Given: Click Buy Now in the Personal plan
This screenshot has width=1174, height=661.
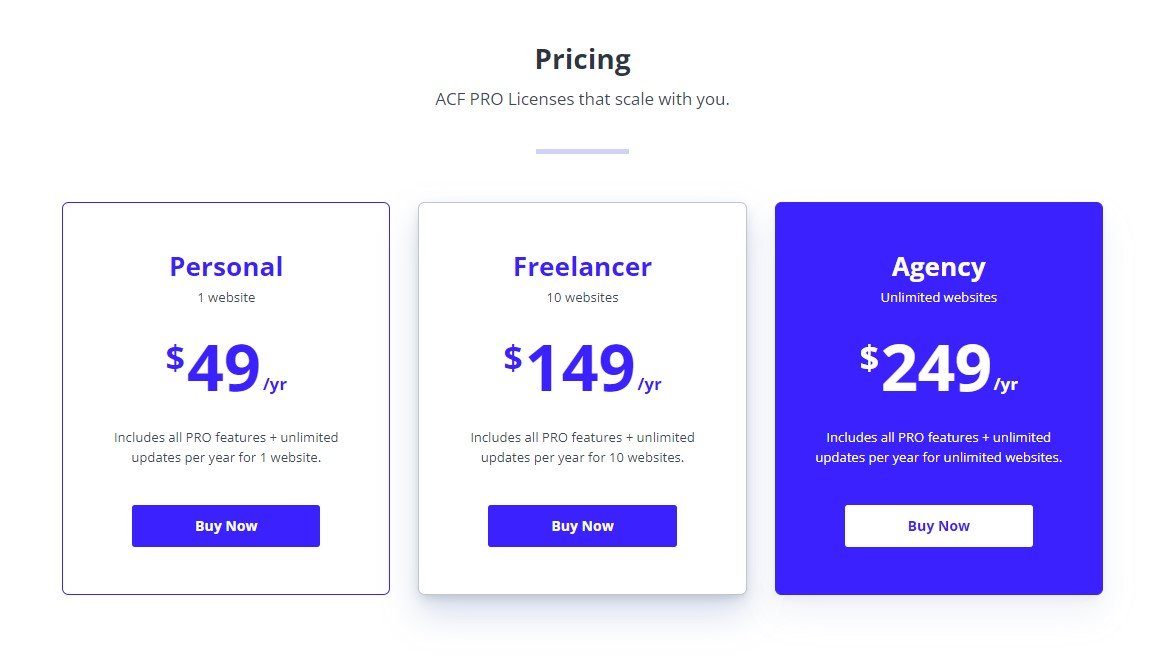Looking at the screenshot, I should (226, 526).
